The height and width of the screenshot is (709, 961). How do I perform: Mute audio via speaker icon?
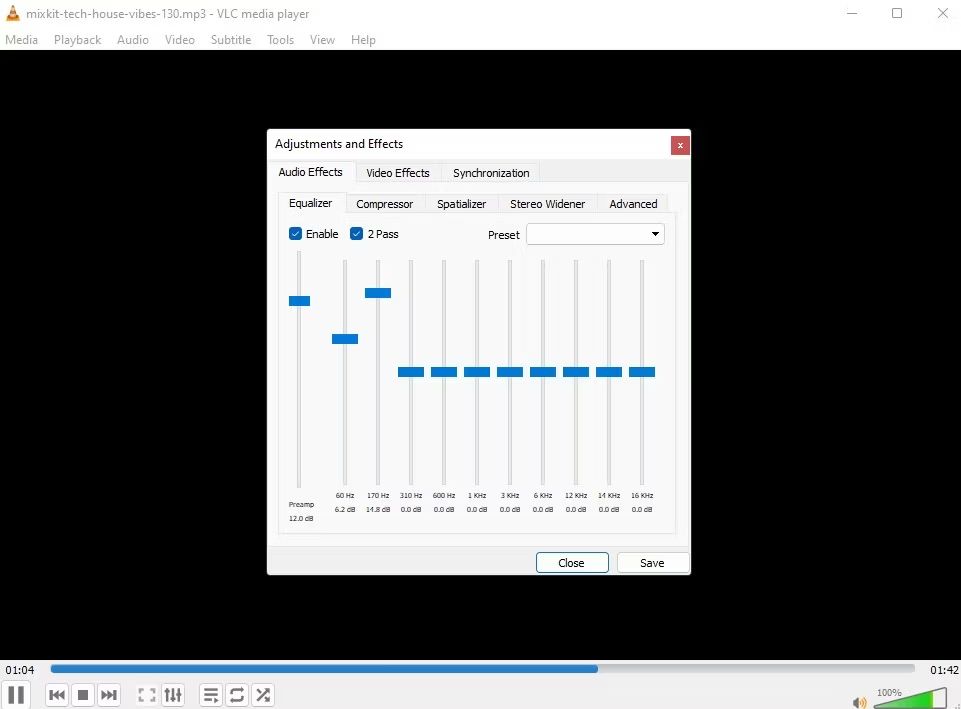[859, 702]
